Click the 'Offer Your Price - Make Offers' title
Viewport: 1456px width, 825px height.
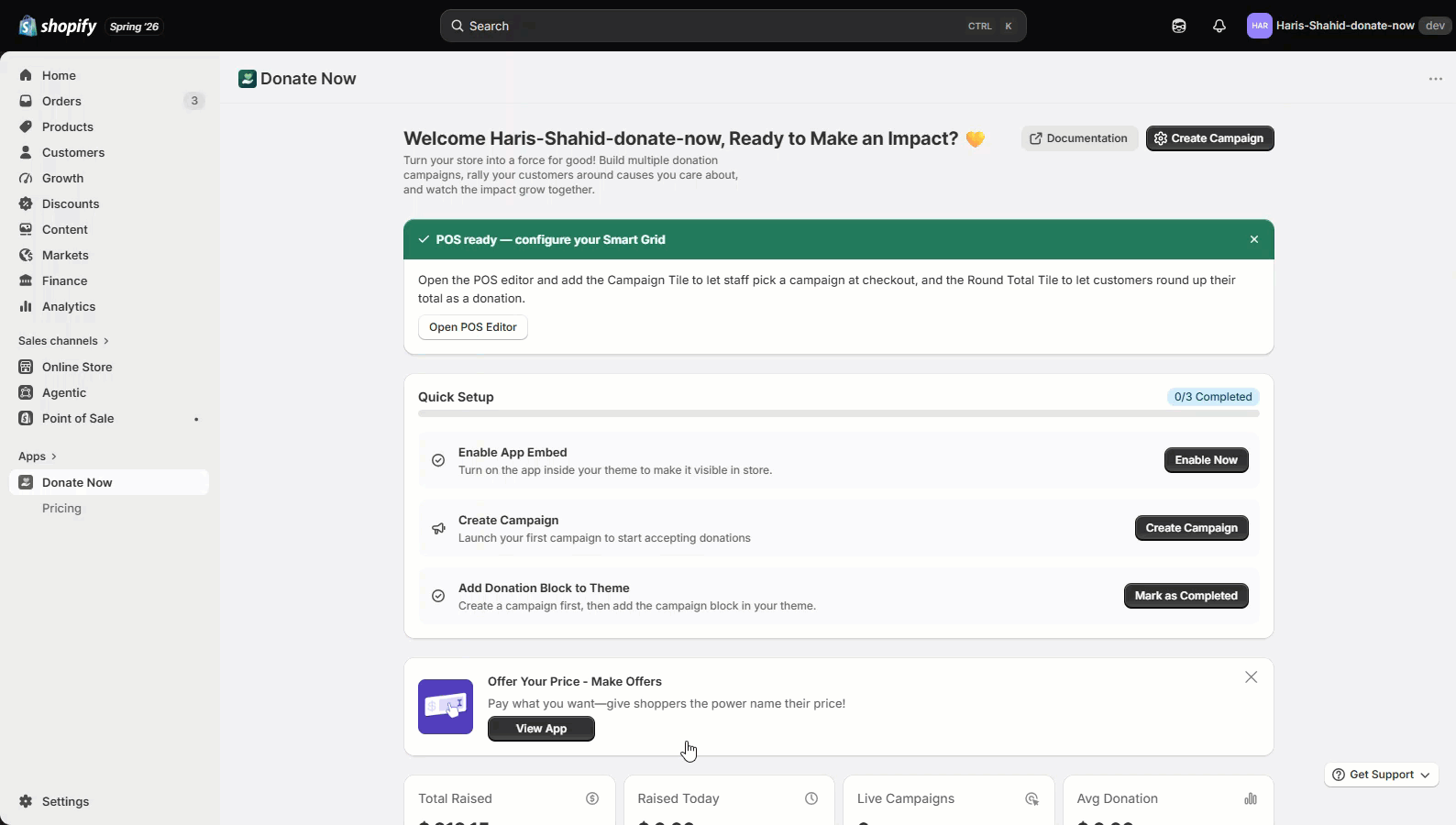pyautogui.click(x=575, y=681)
